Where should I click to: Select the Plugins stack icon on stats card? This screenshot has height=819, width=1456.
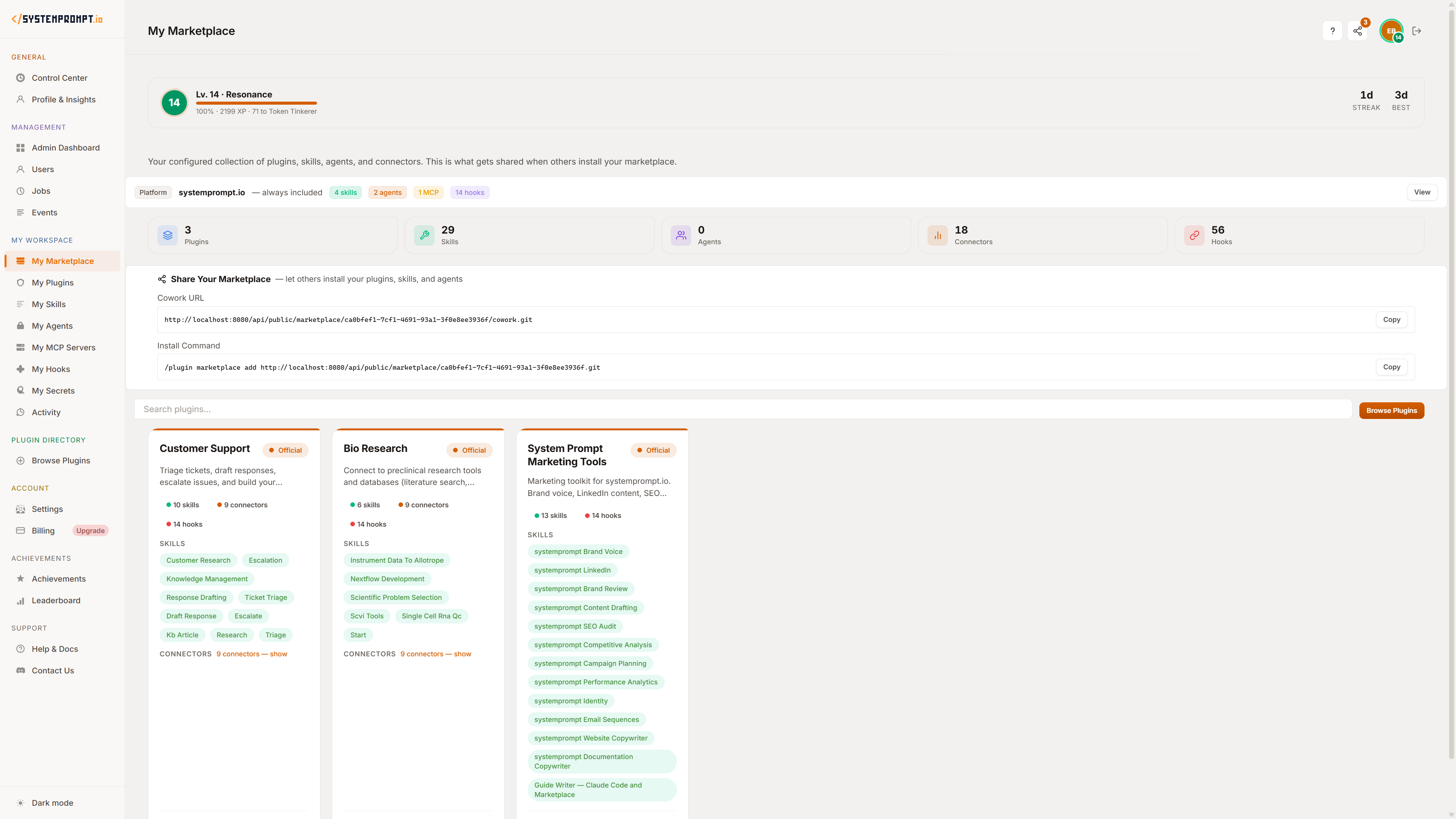click(167, 235)
